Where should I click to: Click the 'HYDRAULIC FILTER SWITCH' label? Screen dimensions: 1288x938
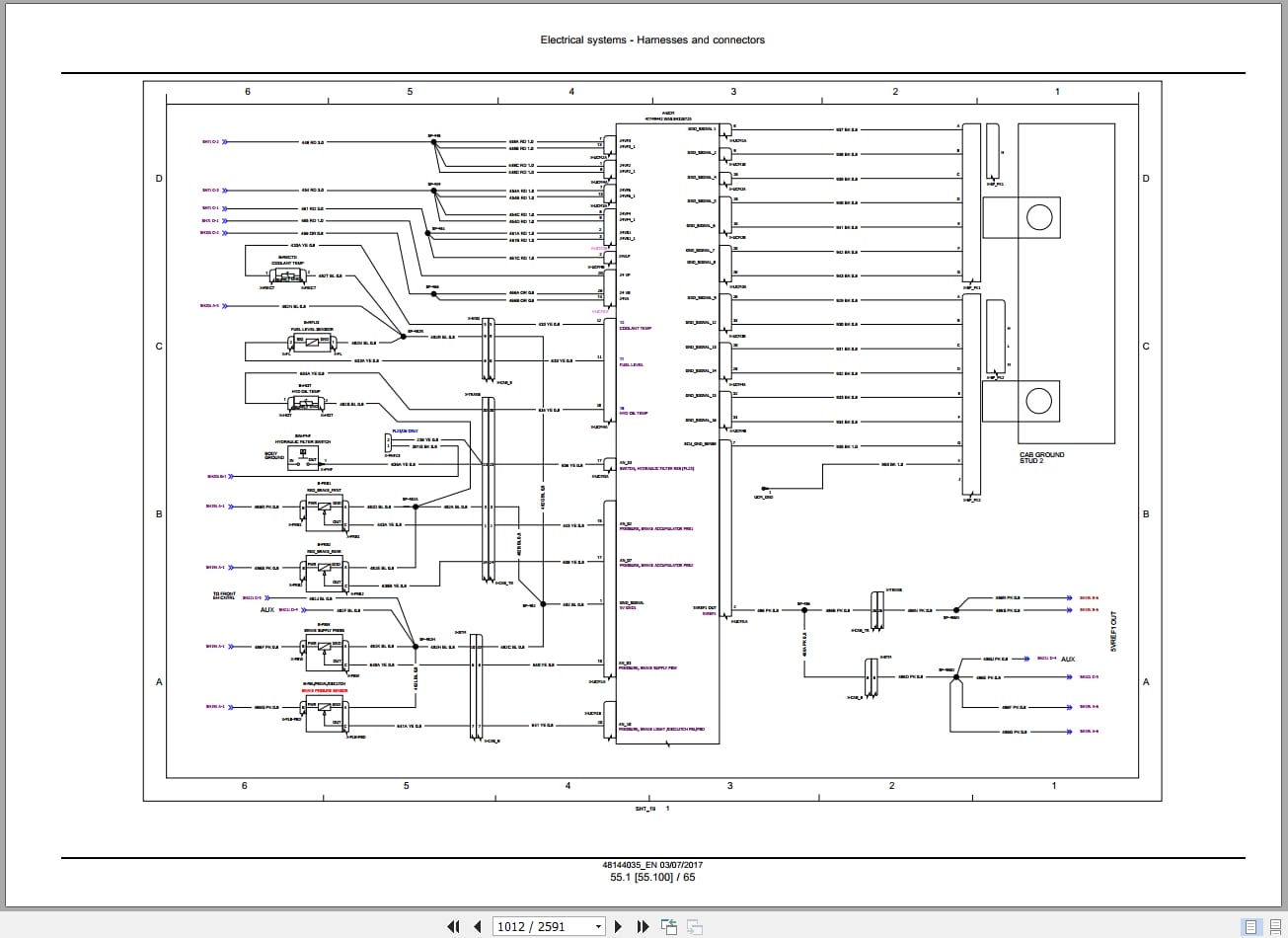point(303,441)
